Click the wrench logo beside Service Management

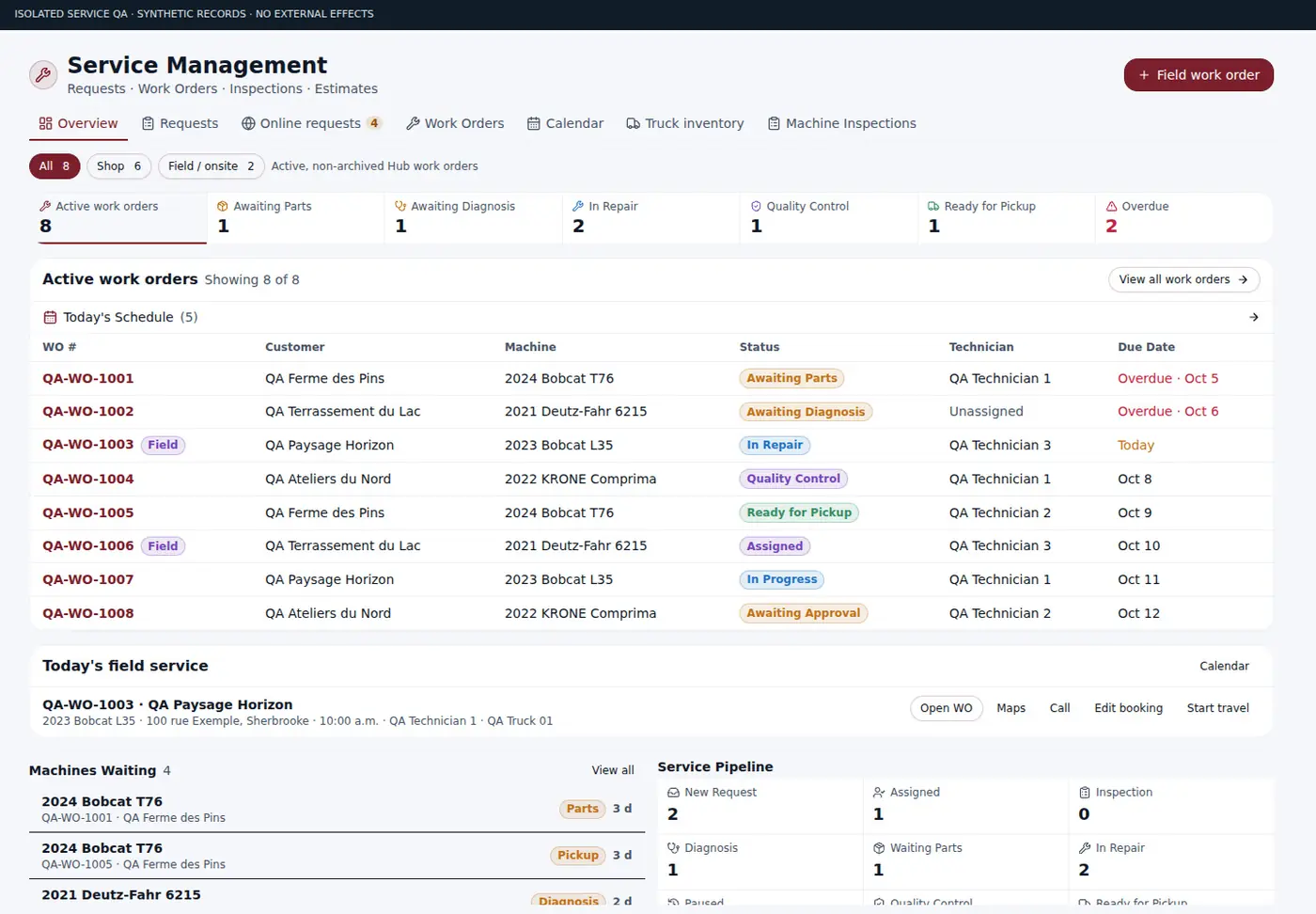43,74
